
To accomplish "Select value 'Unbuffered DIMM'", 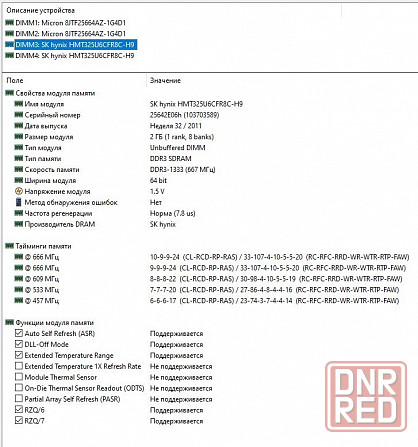I will pyautogui.click(x=178, y=148).
